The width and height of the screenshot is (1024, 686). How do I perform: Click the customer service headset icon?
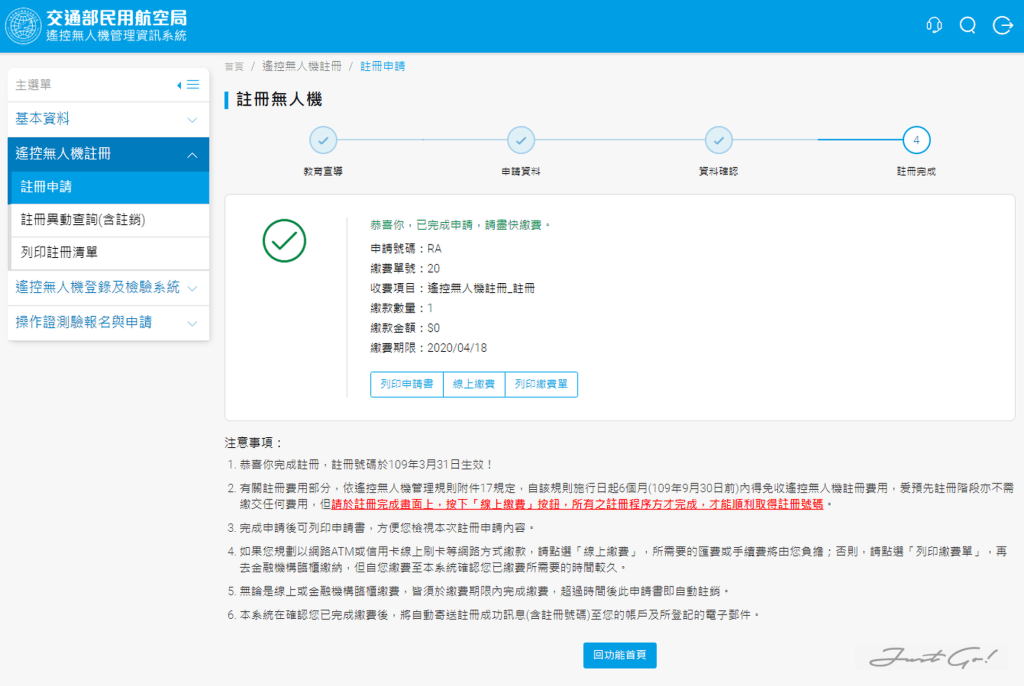(934, 26)
